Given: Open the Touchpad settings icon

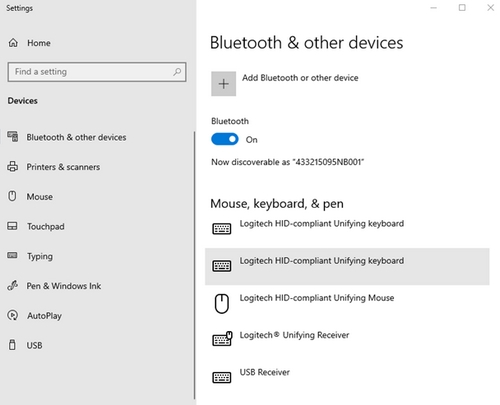Looking at the screenshot, I should coord(12,226).
